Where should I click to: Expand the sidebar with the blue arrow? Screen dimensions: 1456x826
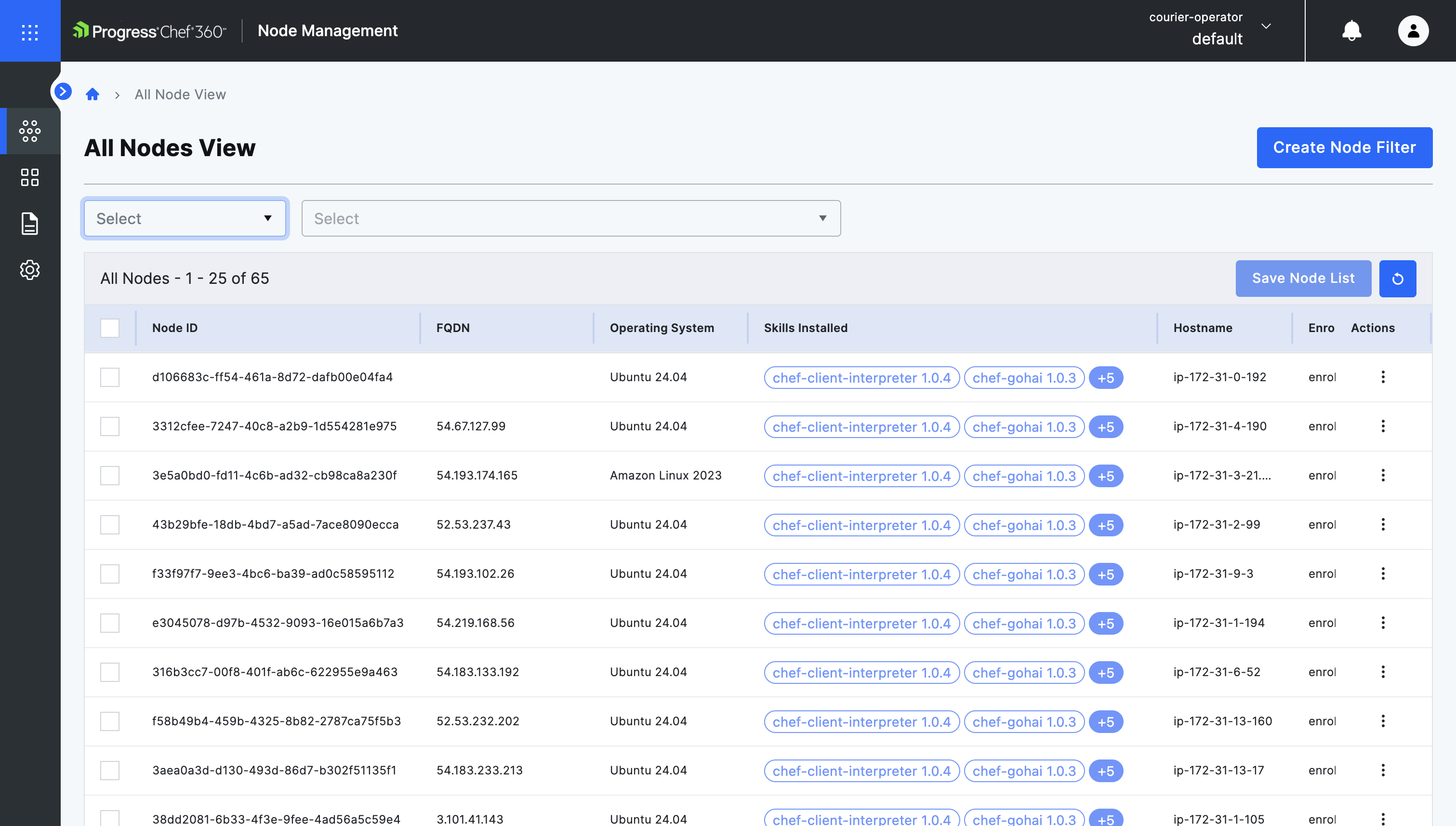63,91
